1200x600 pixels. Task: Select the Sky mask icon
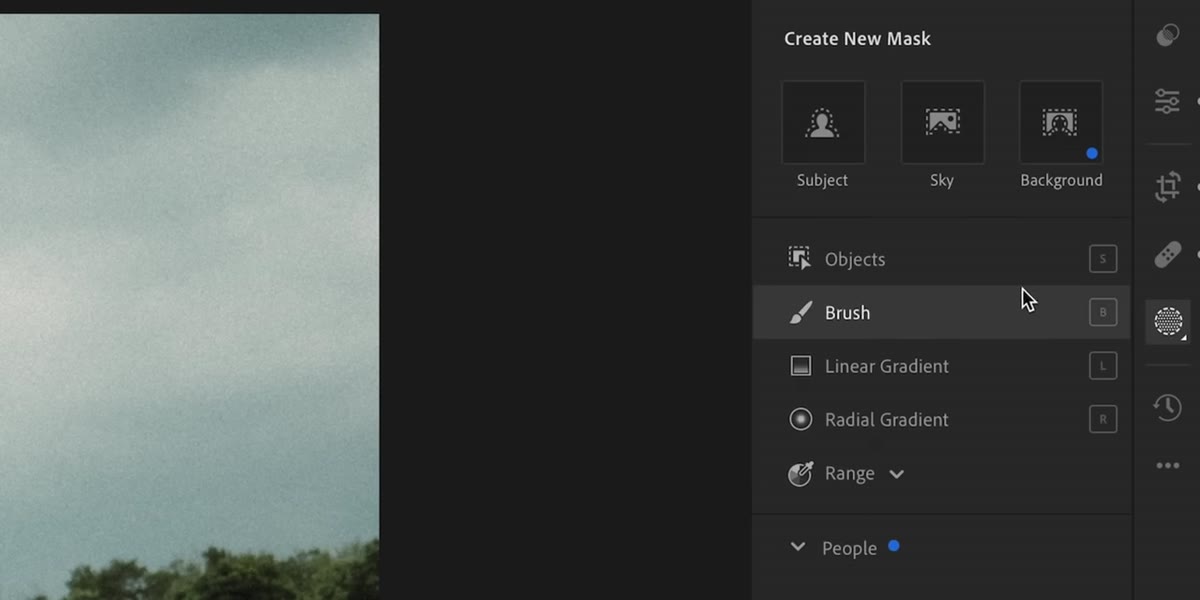942,123
